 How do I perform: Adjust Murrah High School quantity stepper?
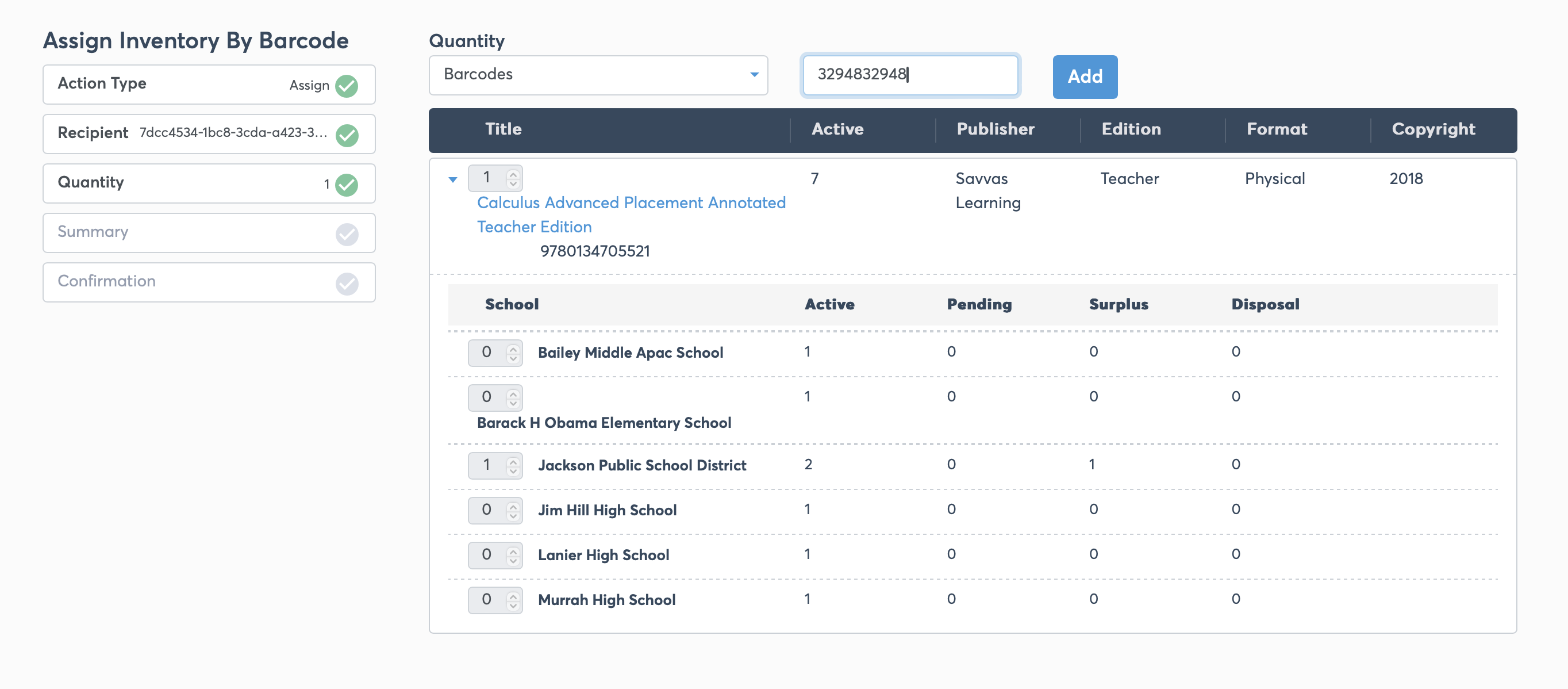click(x=495, y=600)
